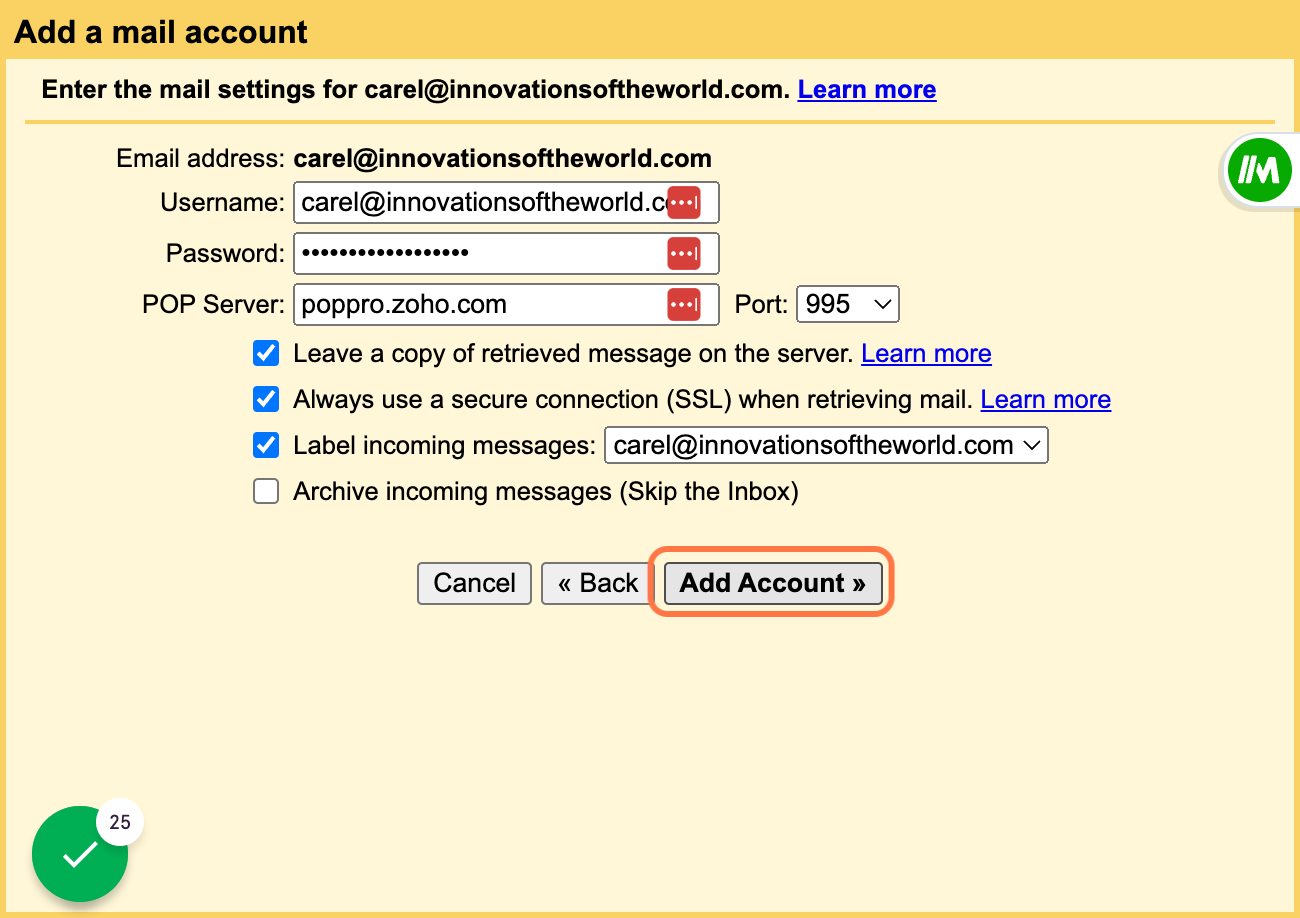Open the label selection dropdown
The image size is (1300, 918).
pos(826,445)
